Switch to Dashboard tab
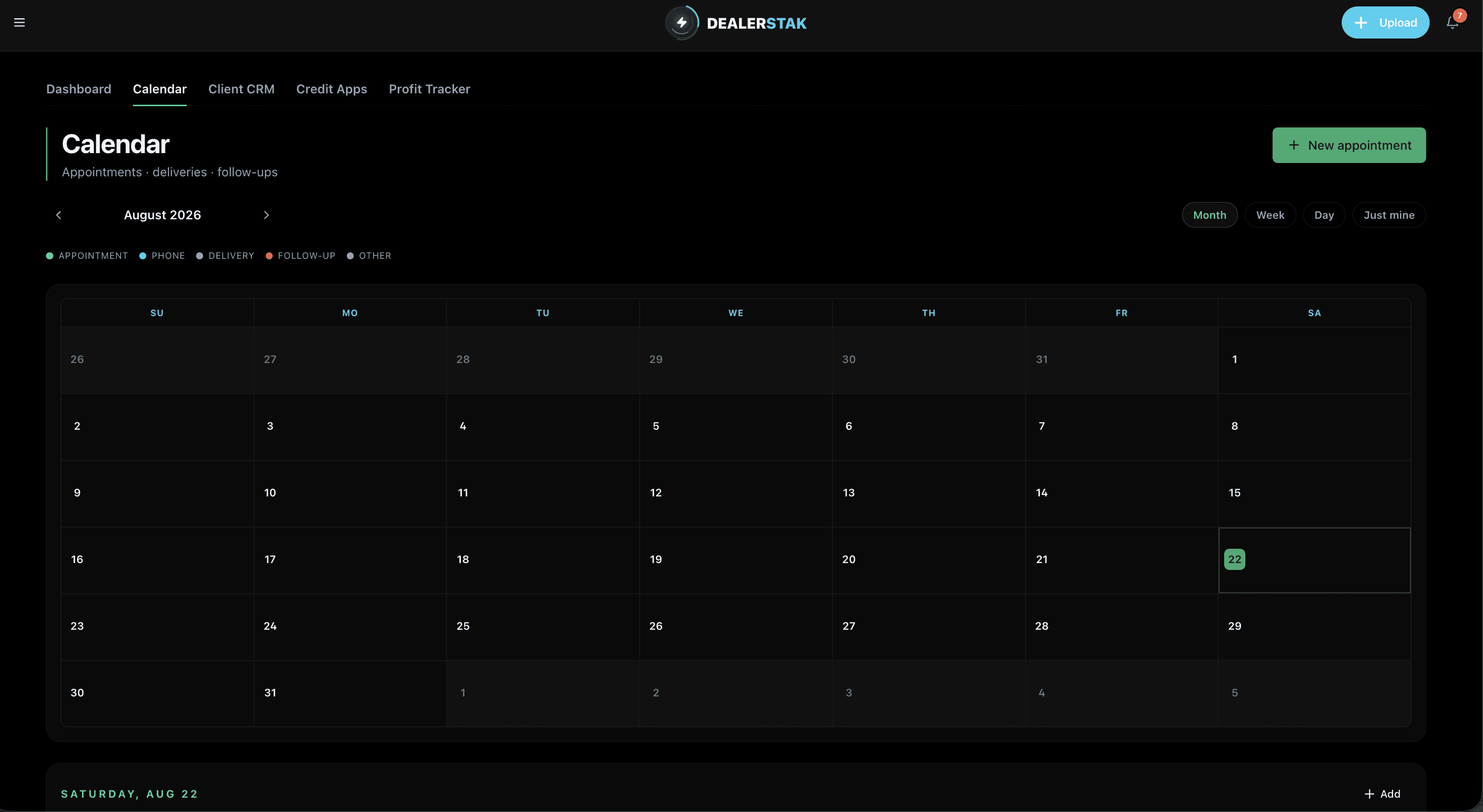This screenshot has height=812, width=1483. click(79, 89)
